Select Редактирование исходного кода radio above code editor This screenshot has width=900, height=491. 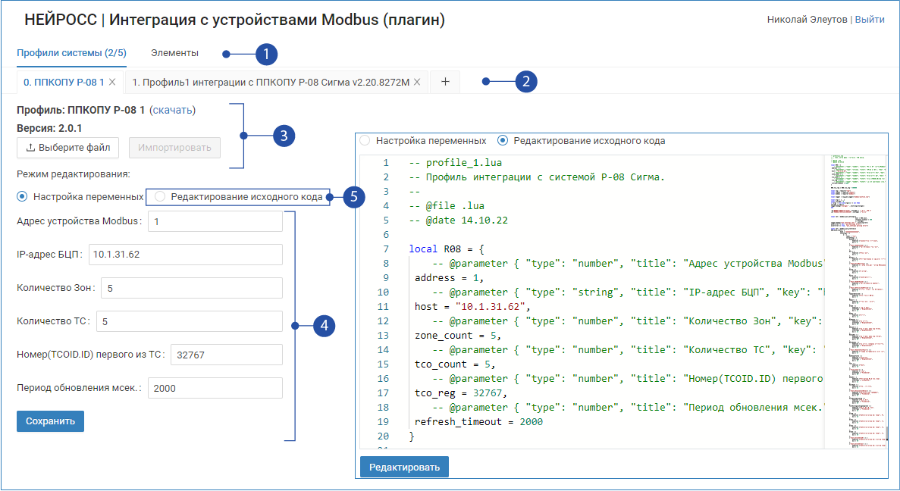502,141
